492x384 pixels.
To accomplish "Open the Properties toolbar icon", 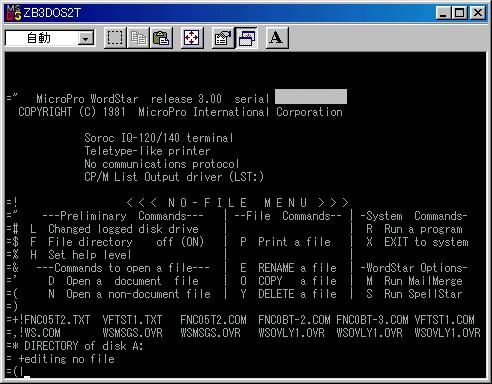I will [223, 38].
